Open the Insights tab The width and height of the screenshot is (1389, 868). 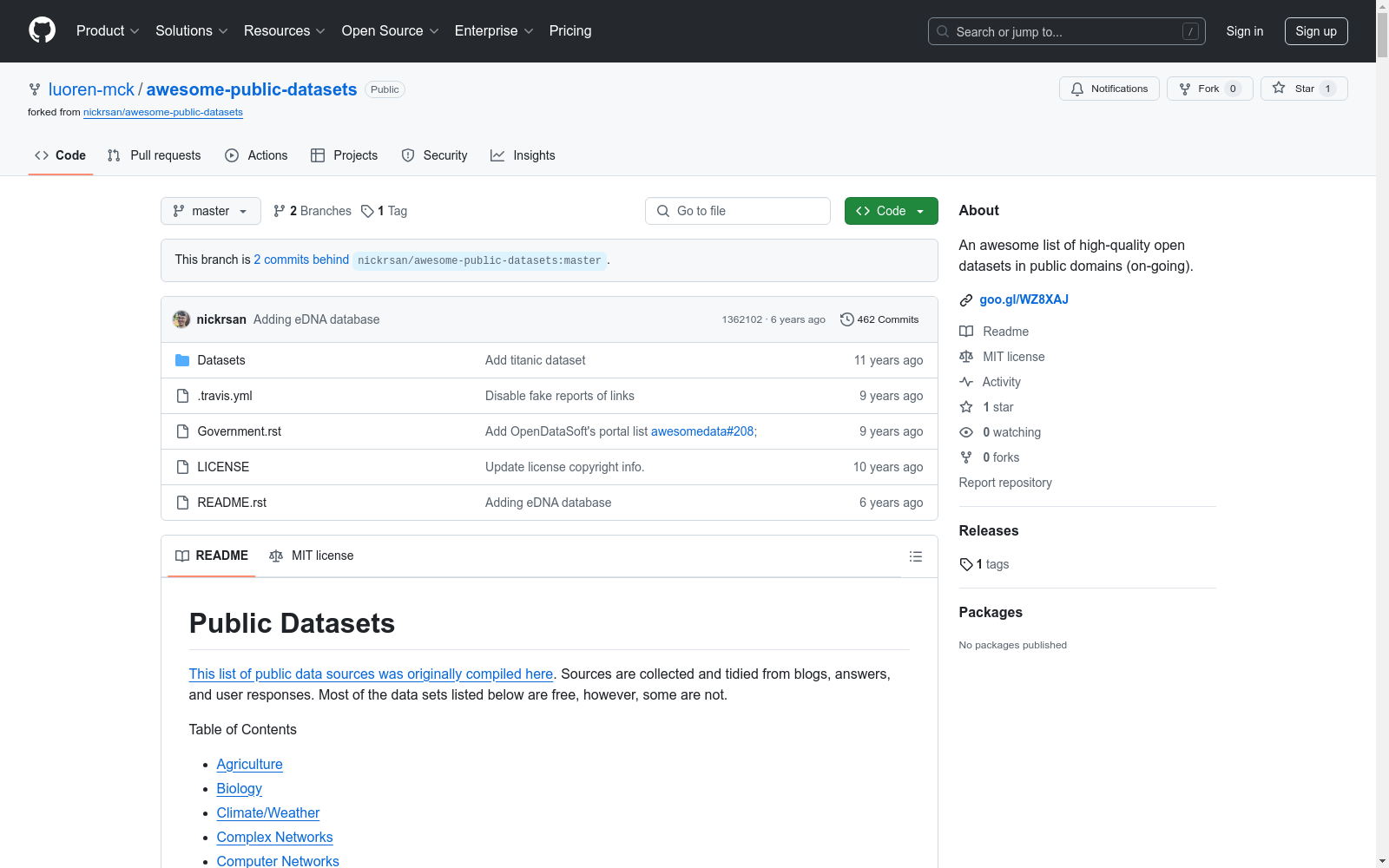click(523, 155)
